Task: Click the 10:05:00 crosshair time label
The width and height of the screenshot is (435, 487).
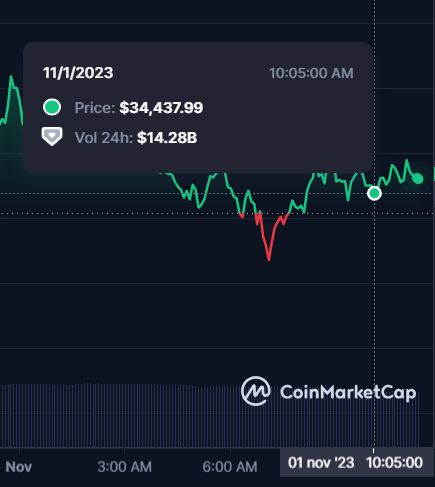Action: pos(394,463)
